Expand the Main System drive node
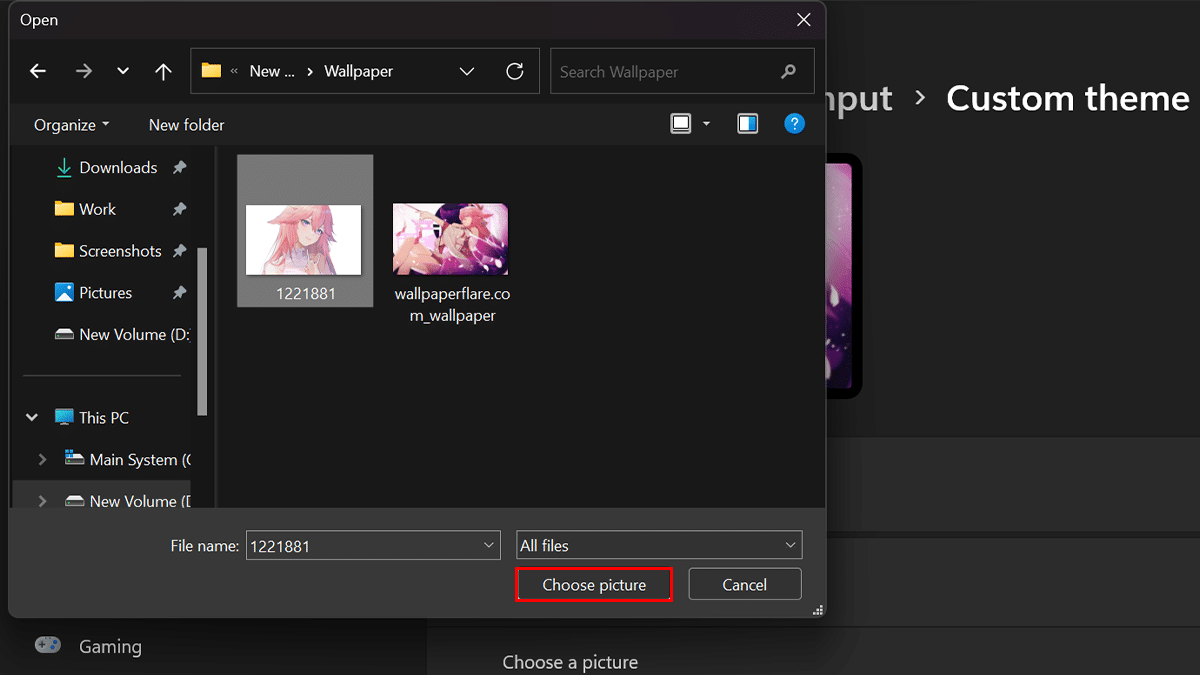 [x=42, y=460]
